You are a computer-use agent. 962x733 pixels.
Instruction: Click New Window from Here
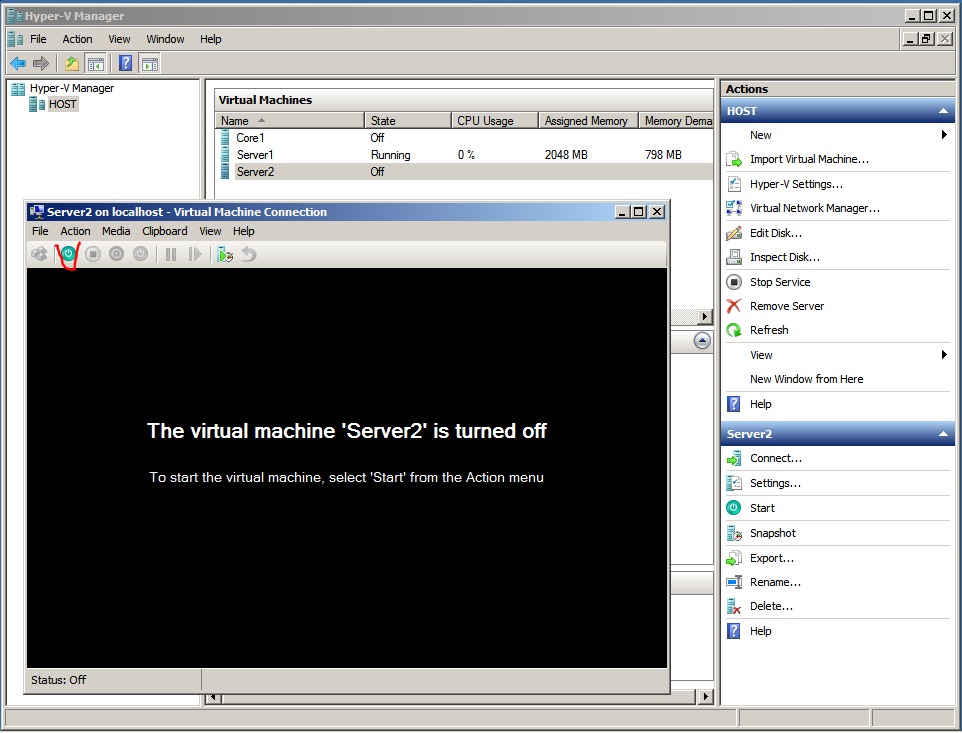pos(806,379)
